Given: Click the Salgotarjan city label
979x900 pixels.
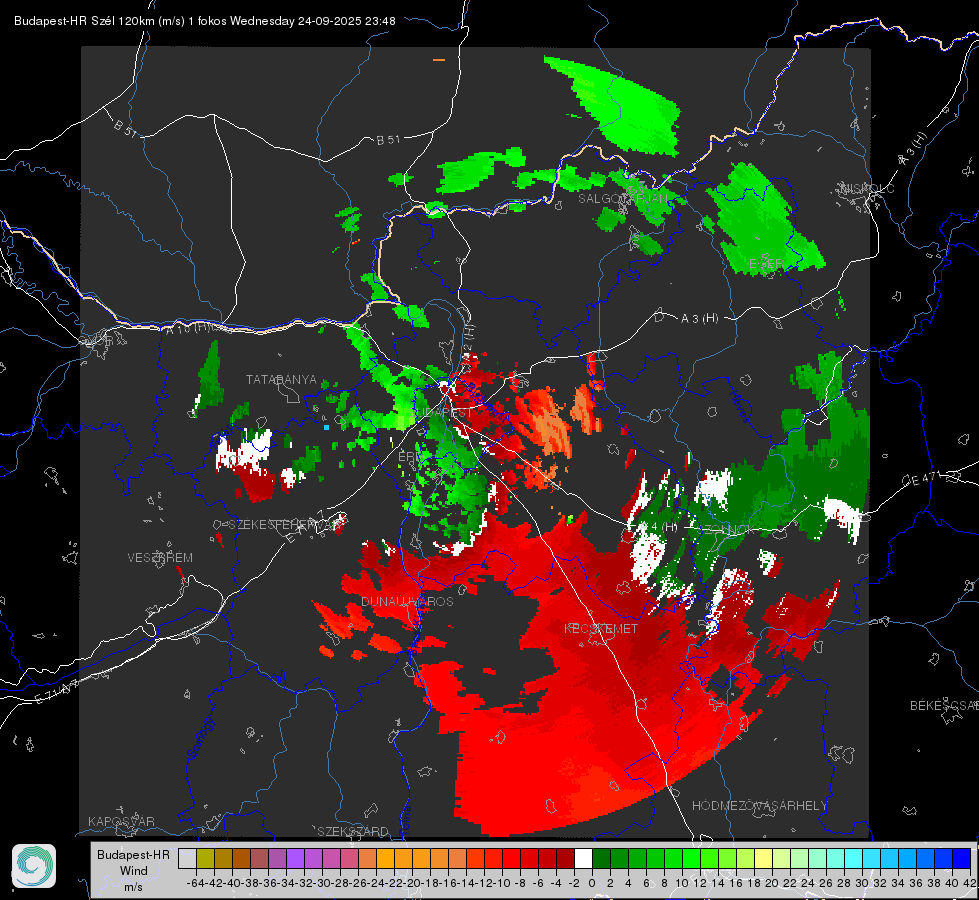Looking at the screenshot, I should (x=623, y=198).
